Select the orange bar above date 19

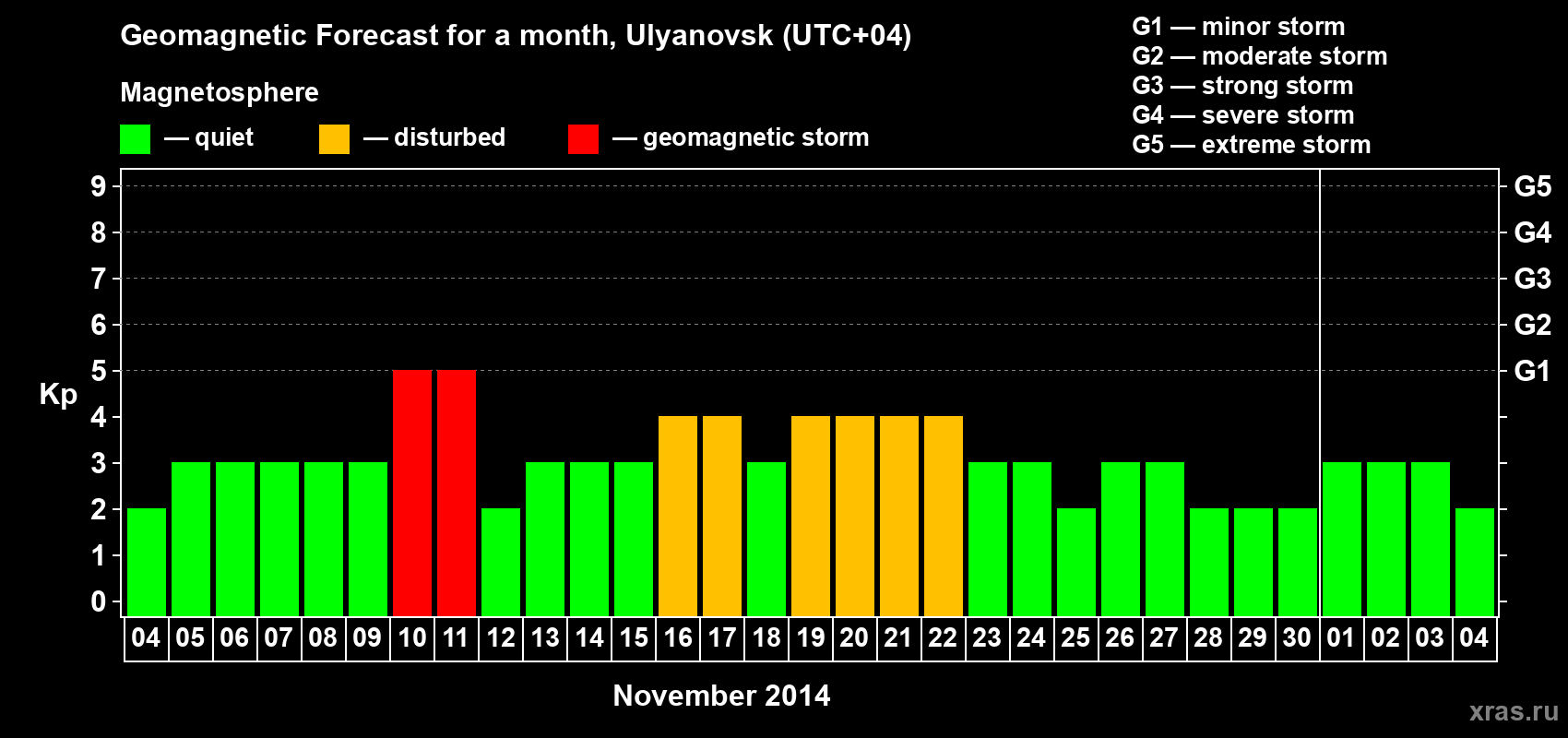point(811,516)
